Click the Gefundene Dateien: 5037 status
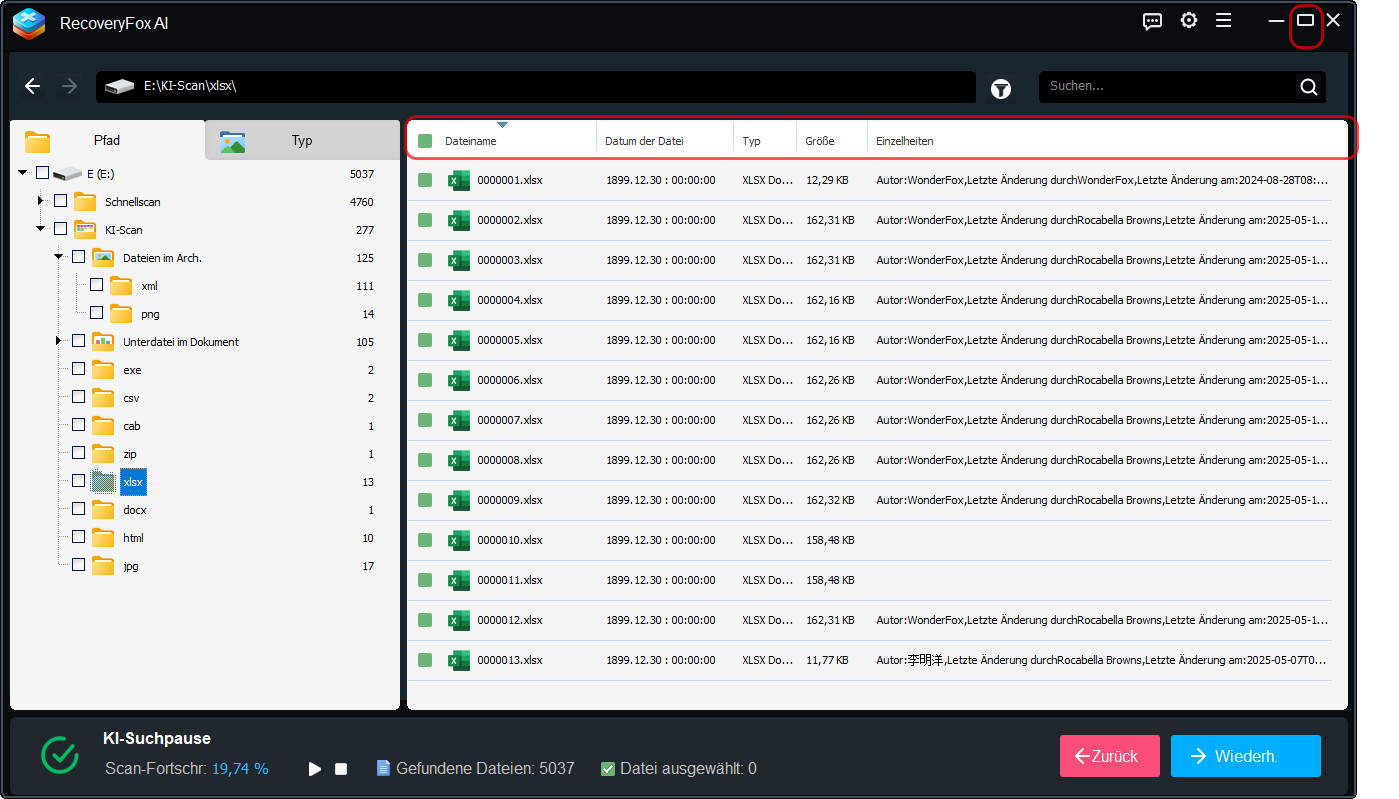This screenshot has width=1399, height=799. coord(476,769)
